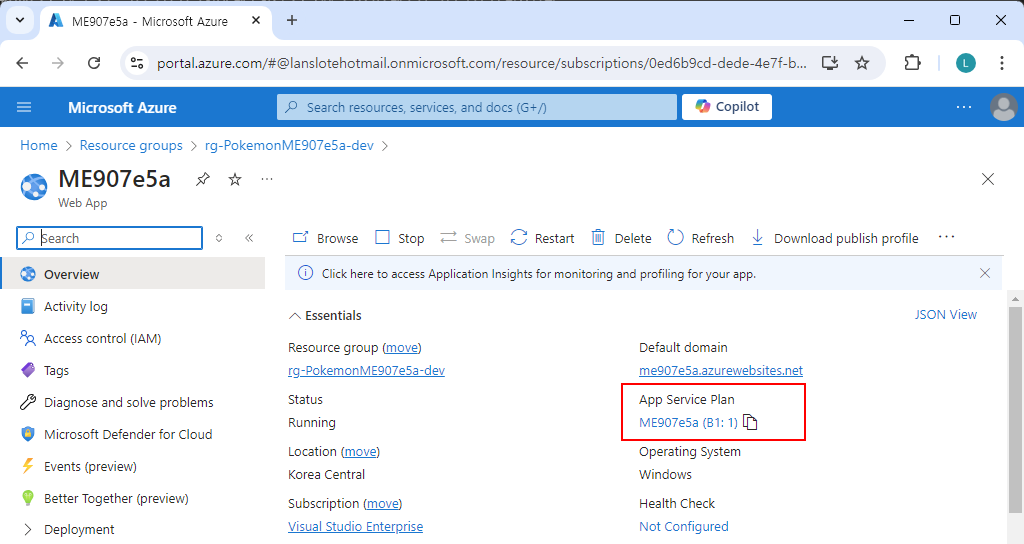
Task: Open Health Check Not Configured link
Action: pyautogui.click(x=684, y=526)
